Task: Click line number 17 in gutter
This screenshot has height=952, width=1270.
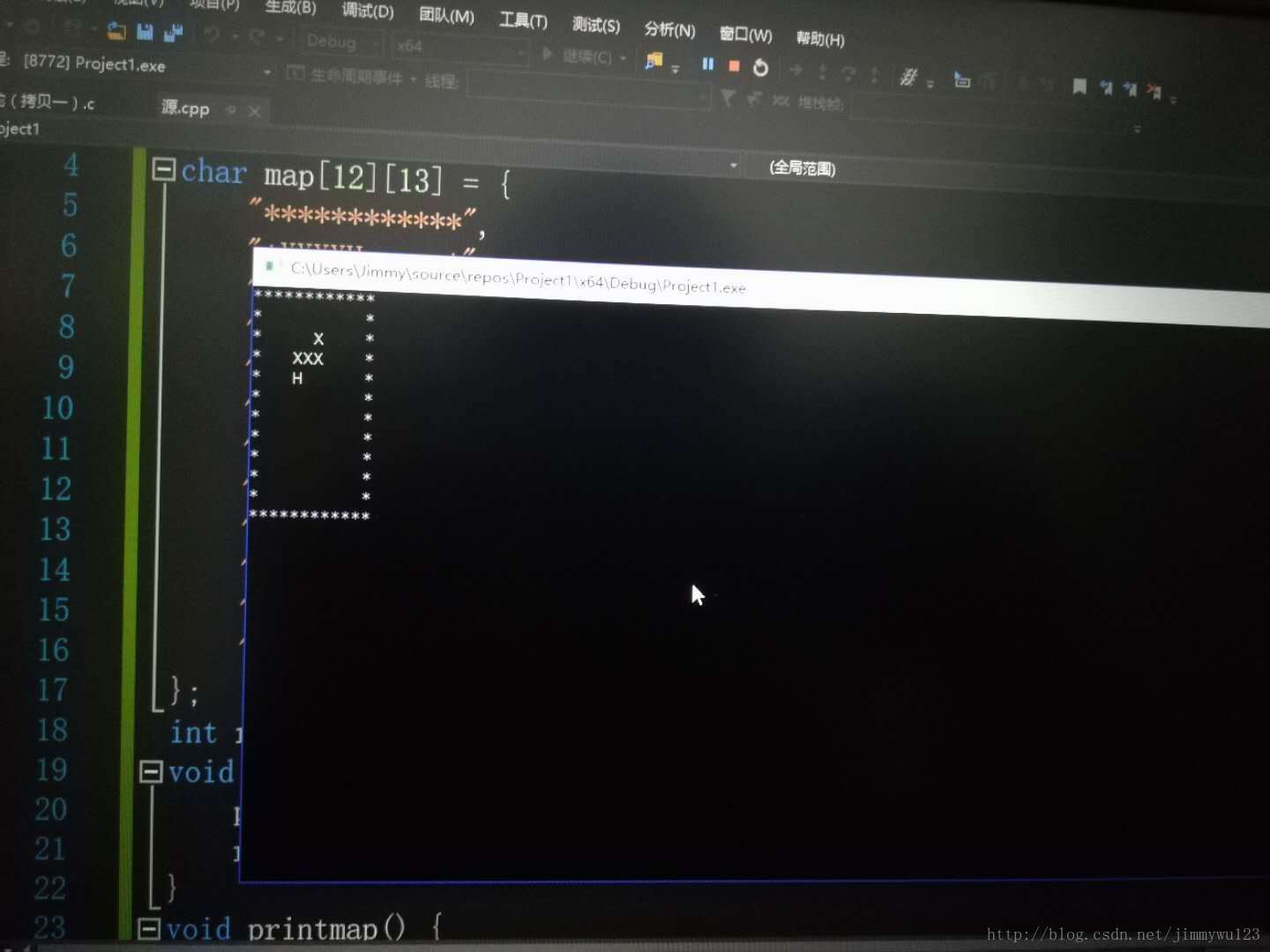Action: pos(52,689)
